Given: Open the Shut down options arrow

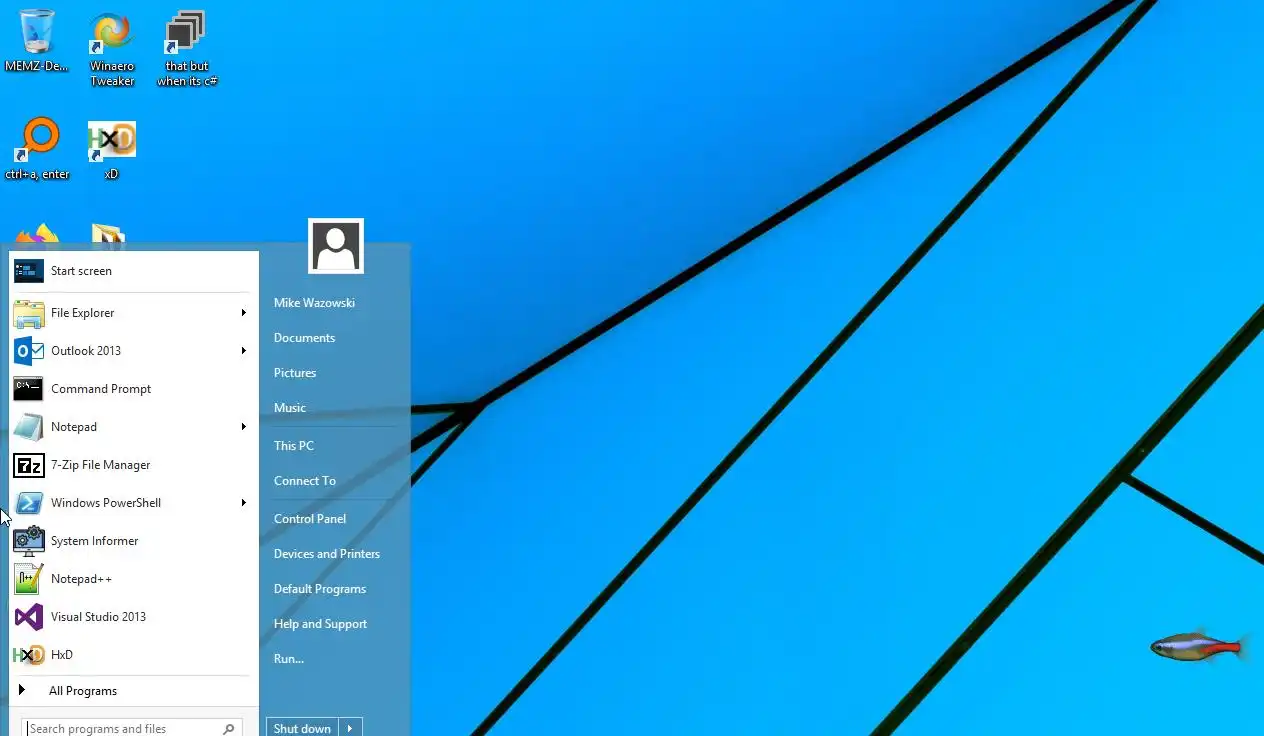Looking at the screenshot, I should (350, 728).
